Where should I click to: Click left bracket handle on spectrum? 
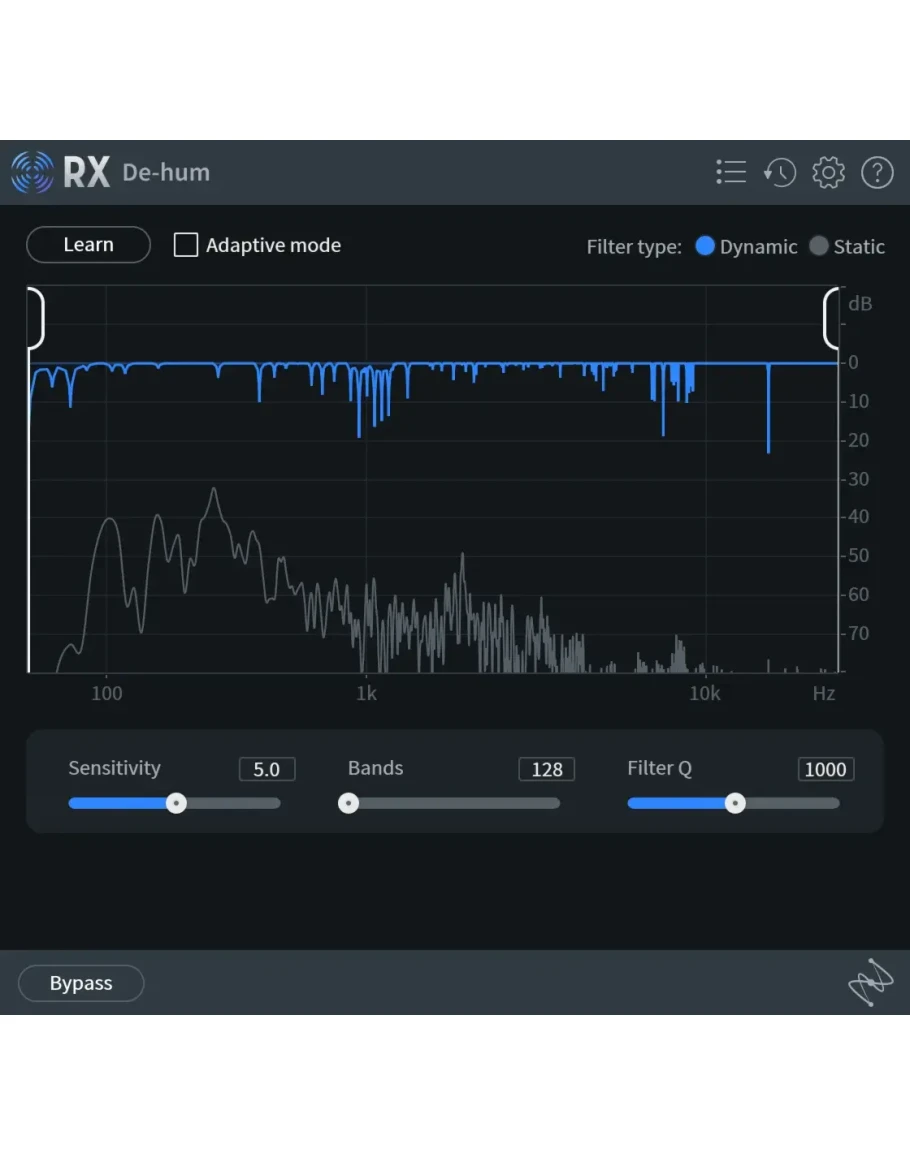[36, 318]
